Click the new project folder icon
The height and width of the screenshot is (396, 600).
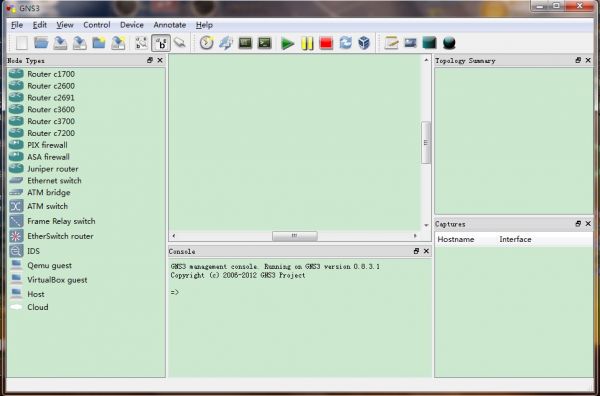pyautogui.click(x=99, y=43)
